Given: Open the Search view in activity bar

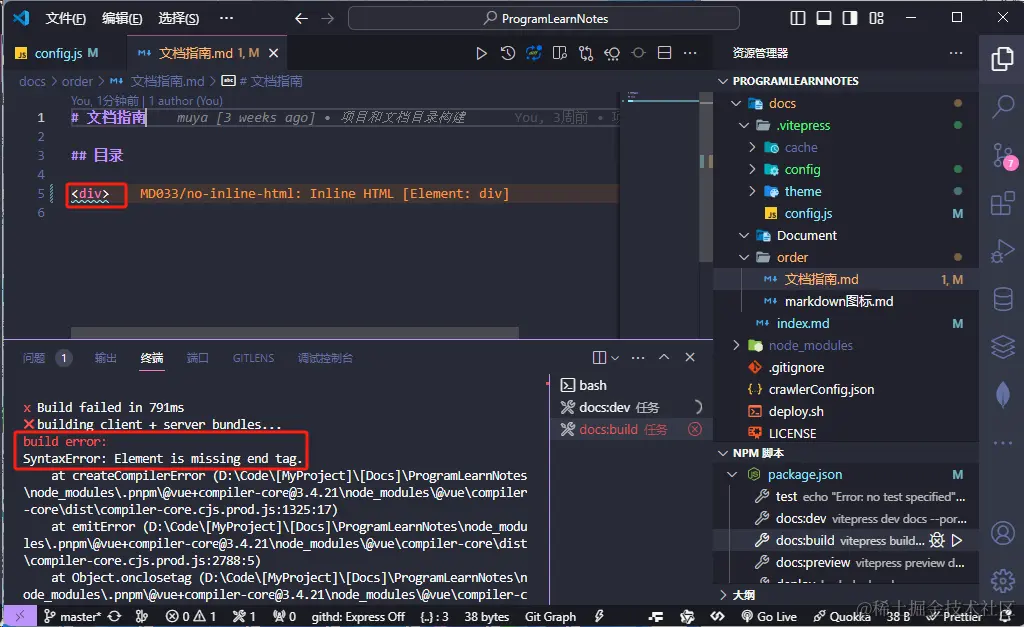Looking at the screenshot, I should [1002, 106].
